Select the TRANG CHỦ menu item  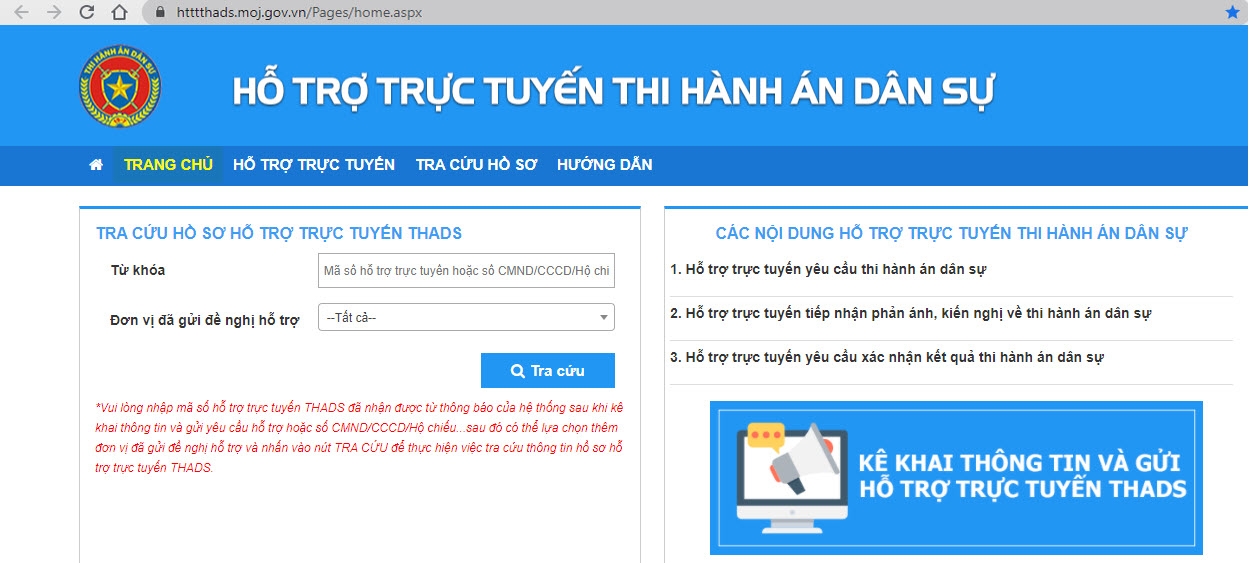[x=168, y=165]
